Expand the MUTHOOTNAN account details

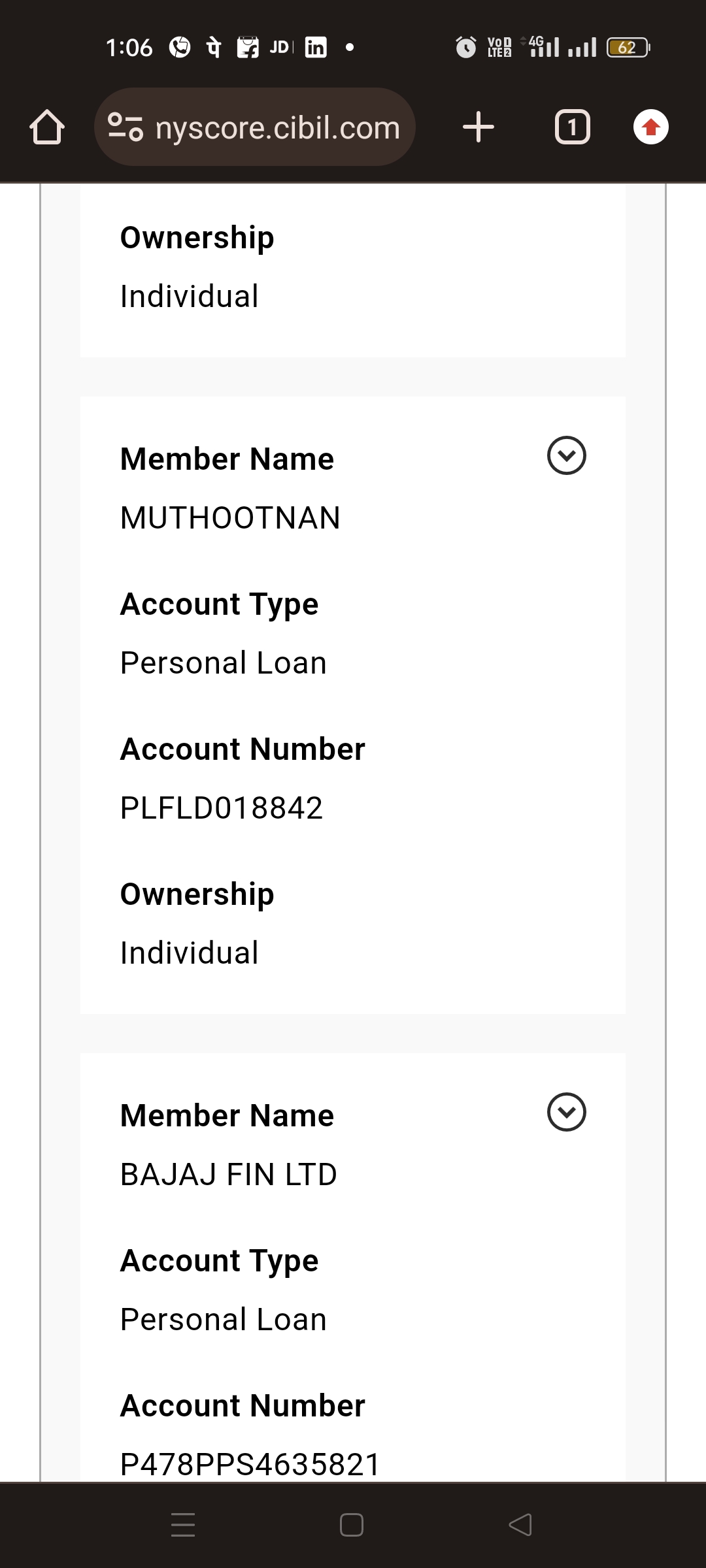click(x=566, y=455)
